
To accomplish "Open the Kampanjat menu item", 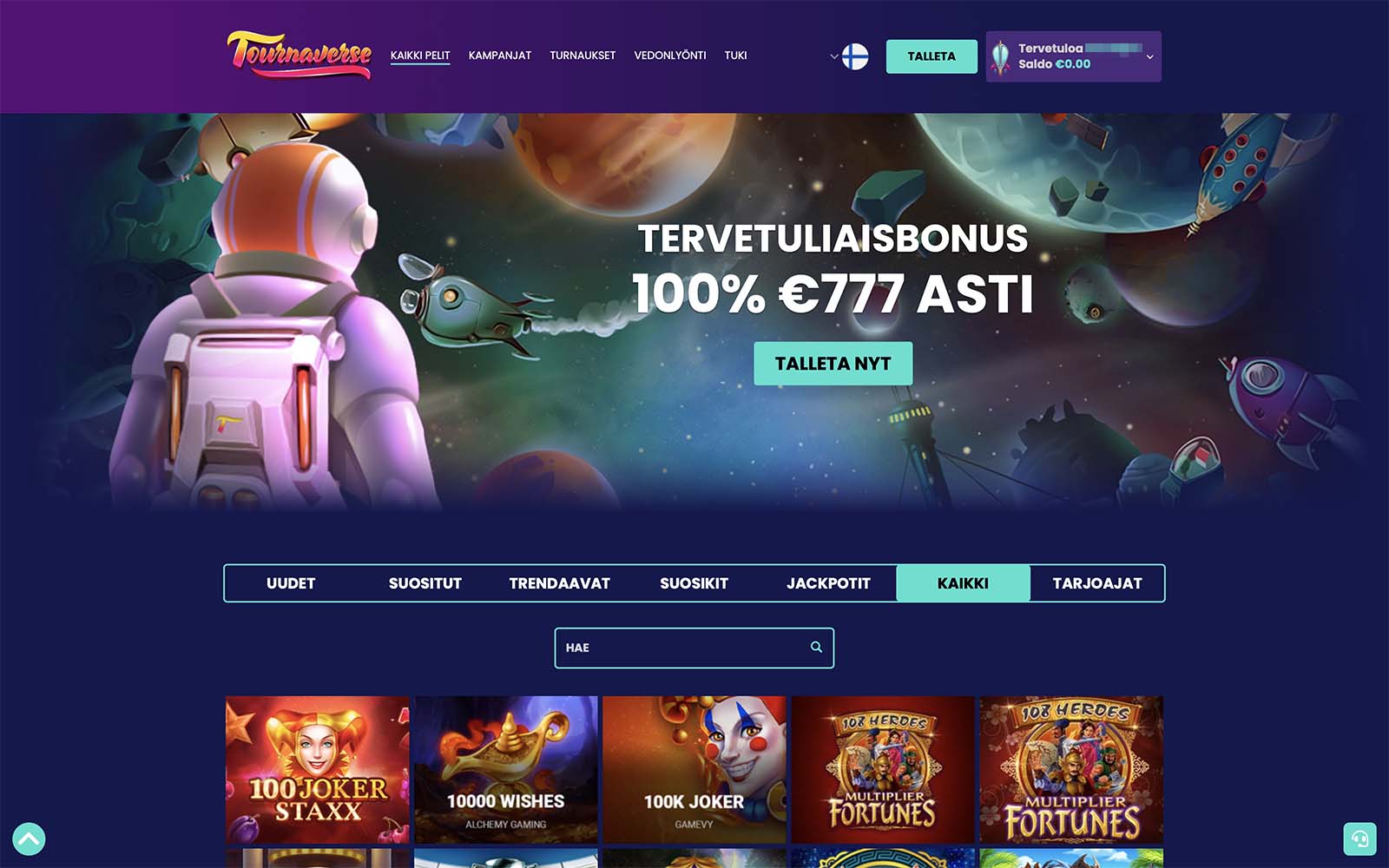I will pos(499,56).
